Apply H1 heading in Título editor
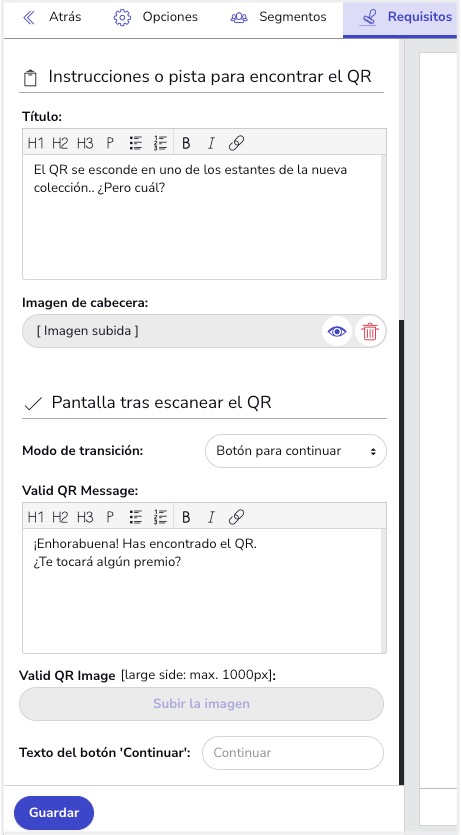The height and width of the screenshot is (835, 461). point(36,143)
